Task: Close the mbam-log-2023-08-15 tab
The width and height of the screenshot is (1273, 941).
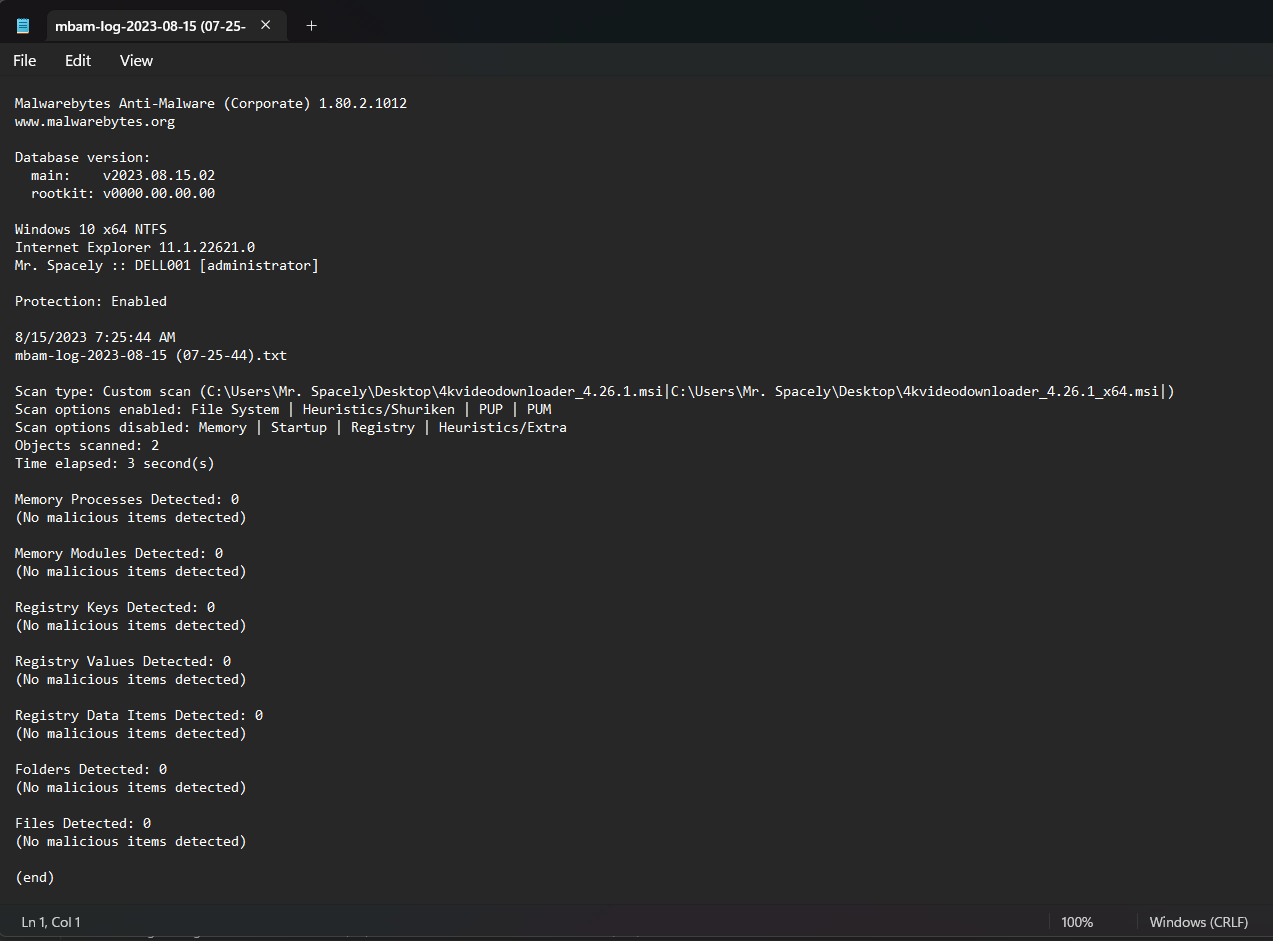Action: tap(265, 25)
